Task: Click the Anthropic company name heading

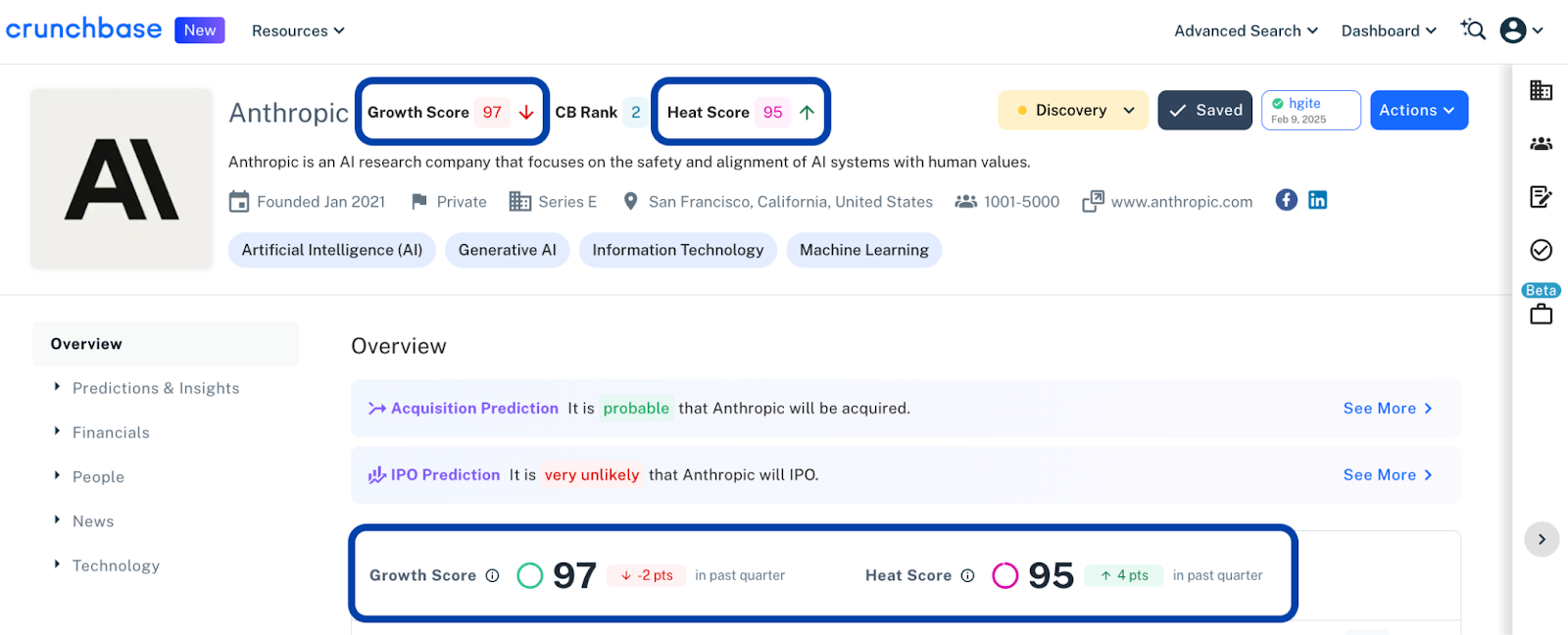Action: tap(288, 113)
